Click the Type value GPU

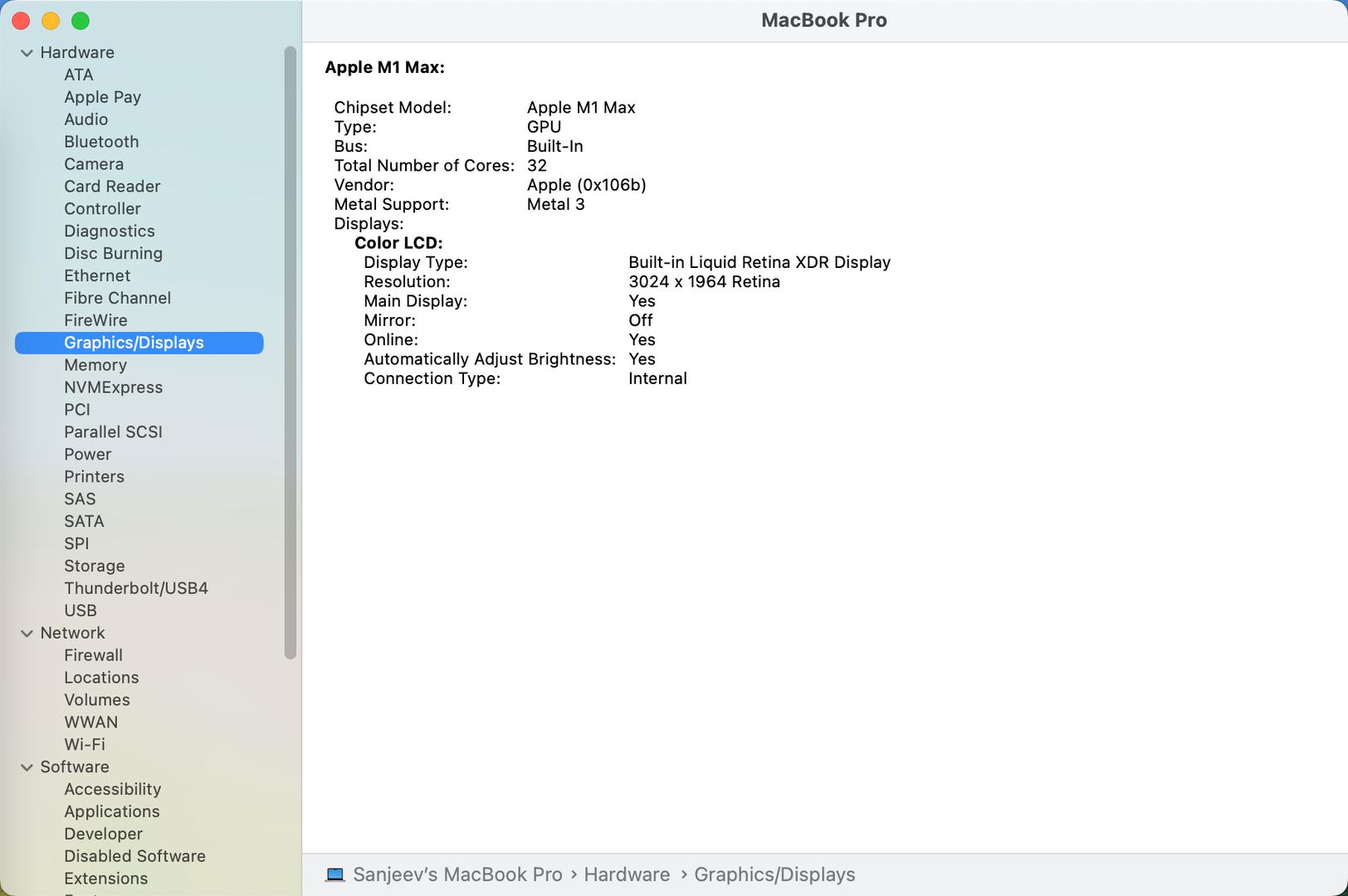click(545, 128)
